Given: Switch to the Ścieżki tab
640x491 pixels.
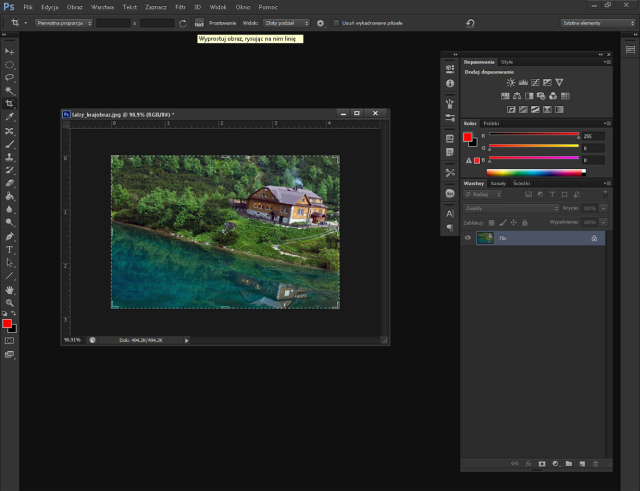Looking at the screenshot, I should [x=522, y=183].
